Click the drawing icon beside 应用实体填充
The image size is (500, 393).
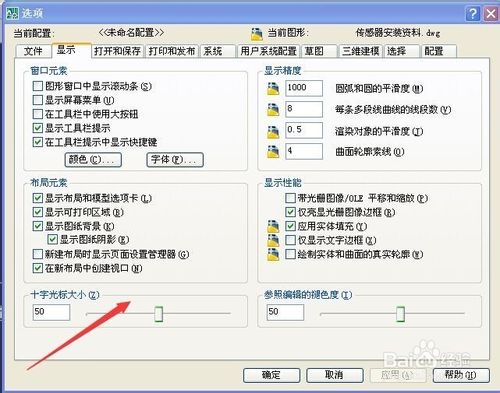273,226
